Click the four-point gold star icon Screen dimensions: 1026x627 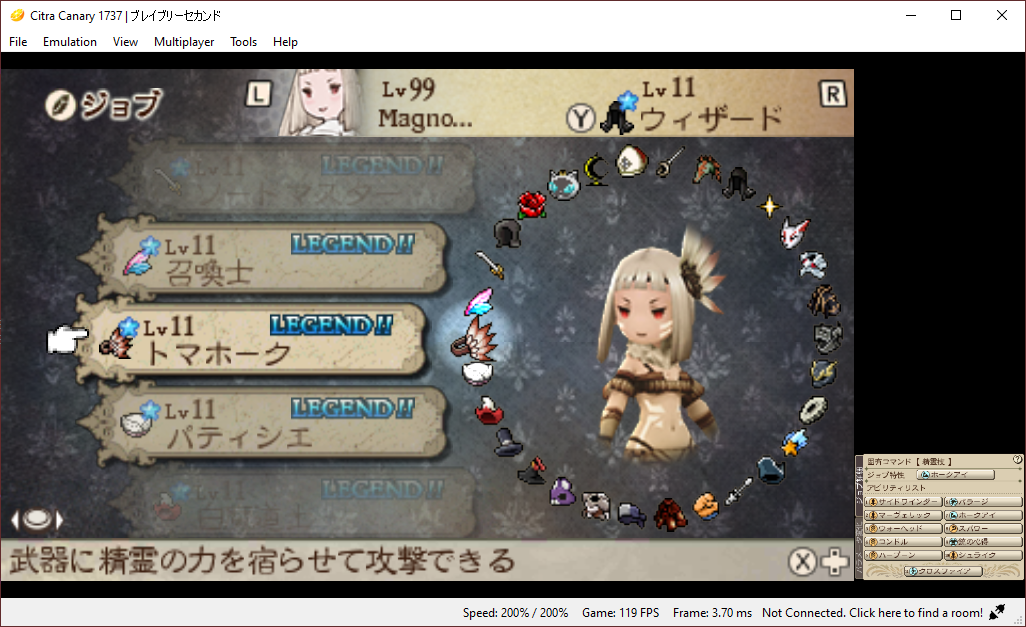(770, 206)
